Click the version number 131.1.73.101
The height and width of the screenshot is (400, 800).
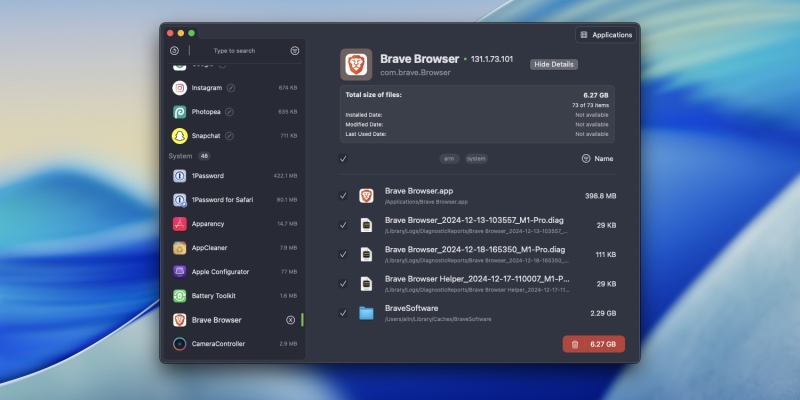(491, 59)
